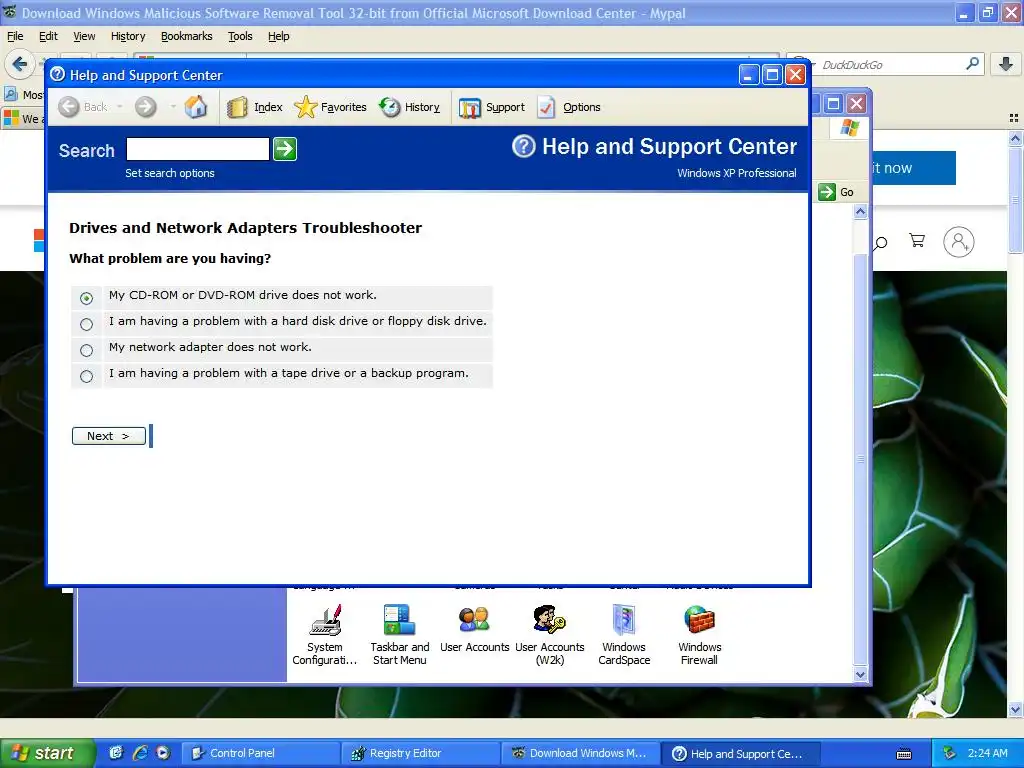Open Windows Firewall in Control Panel
1024x768 pixels.
[x=699, y=635]
